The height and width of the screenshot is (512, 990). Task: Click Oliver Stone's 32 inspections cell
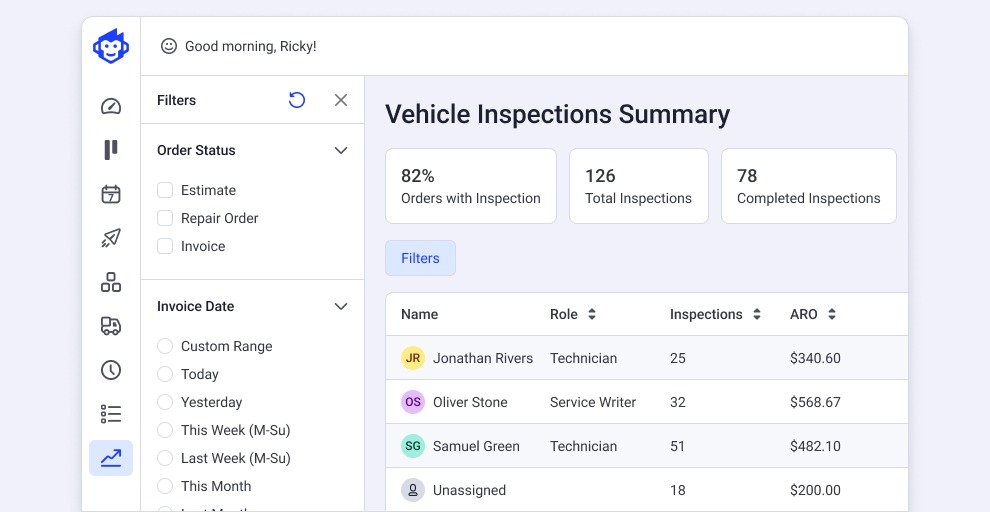[x=677, y=402]
